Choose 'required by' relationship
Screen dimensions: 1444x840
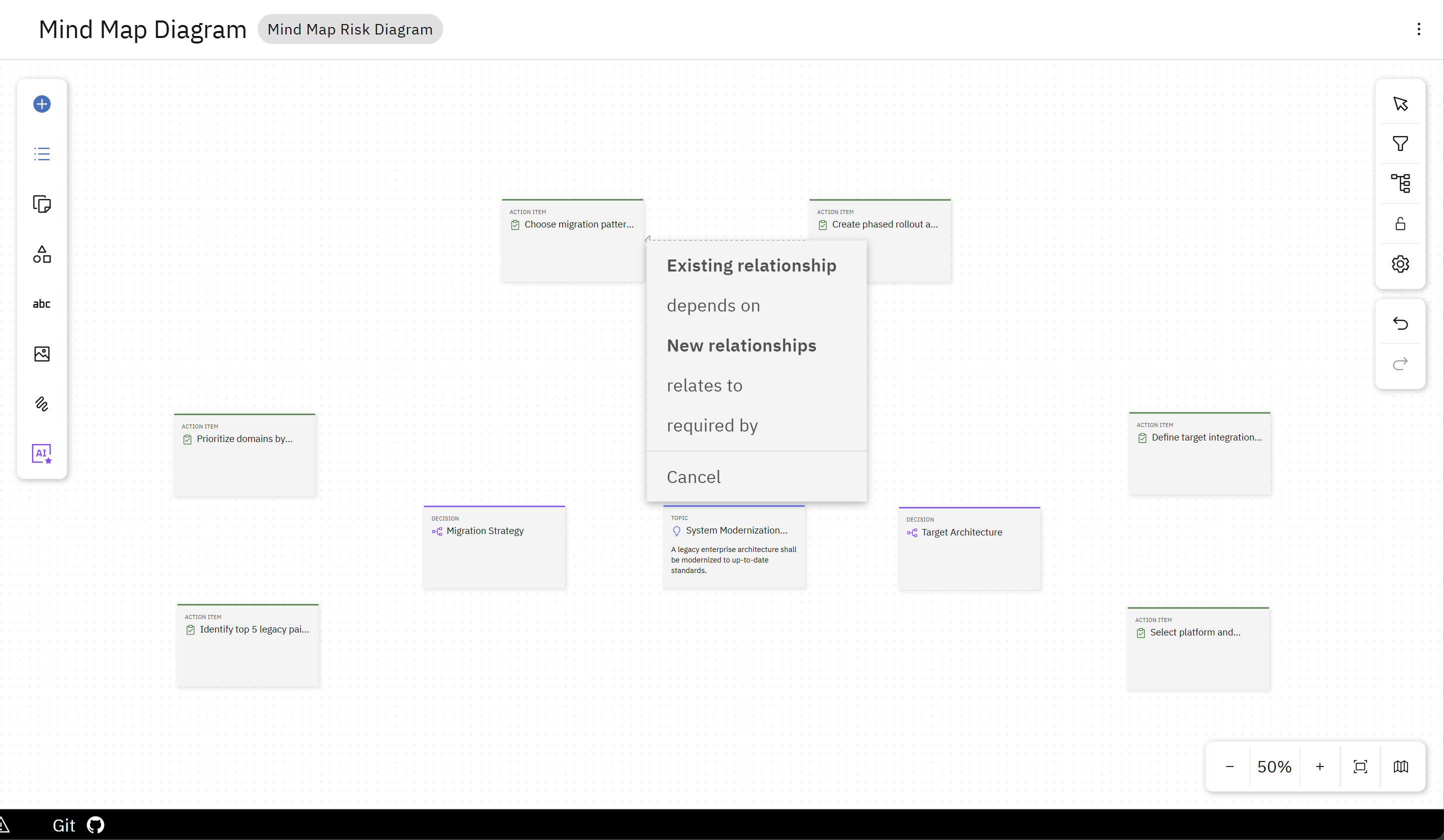pyautogui.click(x=756, y=425)
